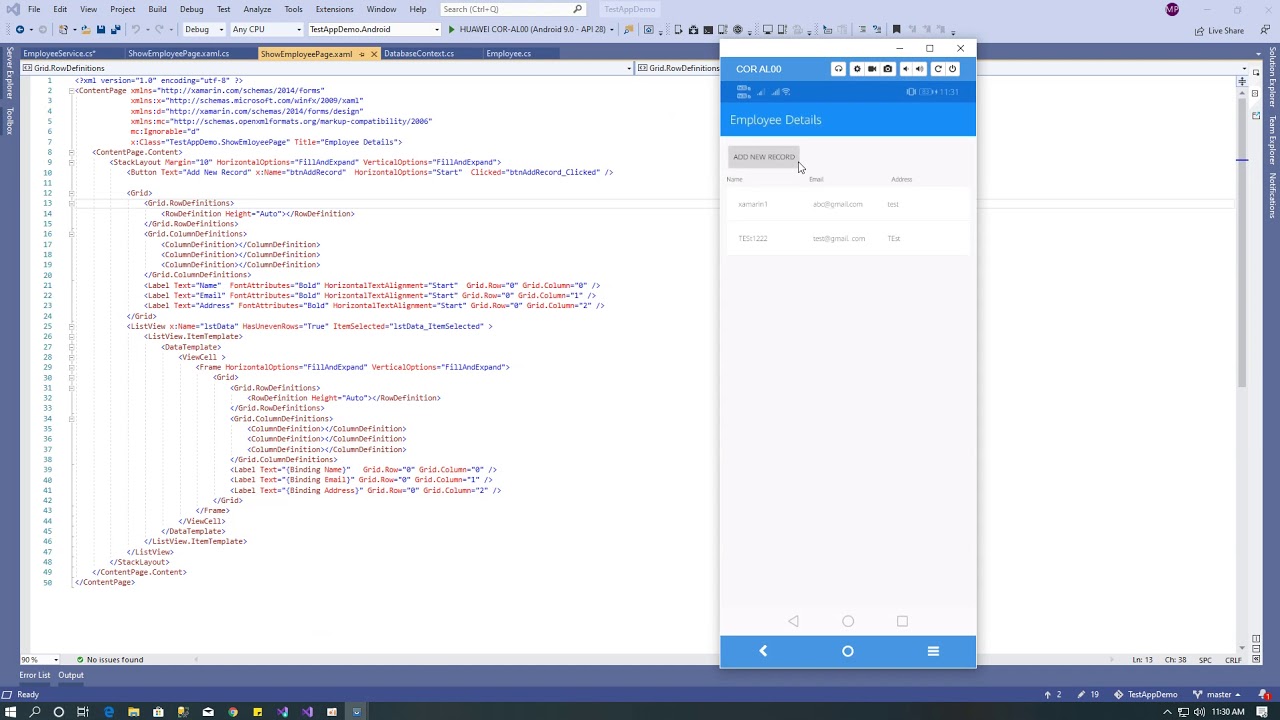Screen dimensions: 1280x720
Task: Open the Build menu
Action: 157,9
